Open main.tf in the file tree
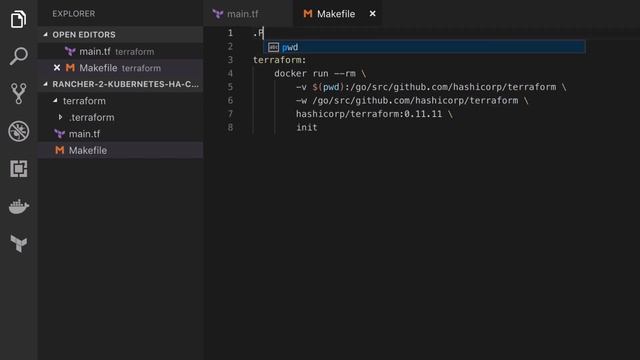The width and height of the screenshot is (640, 360). (x=120, y=133)
